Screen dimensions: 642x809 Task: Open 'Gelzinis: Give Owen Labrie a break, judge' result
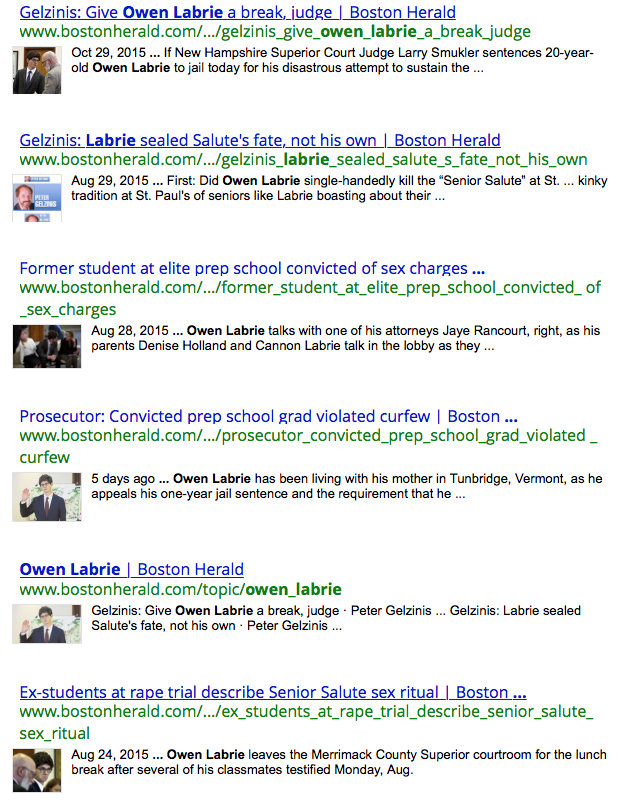[x=237, y=13]
